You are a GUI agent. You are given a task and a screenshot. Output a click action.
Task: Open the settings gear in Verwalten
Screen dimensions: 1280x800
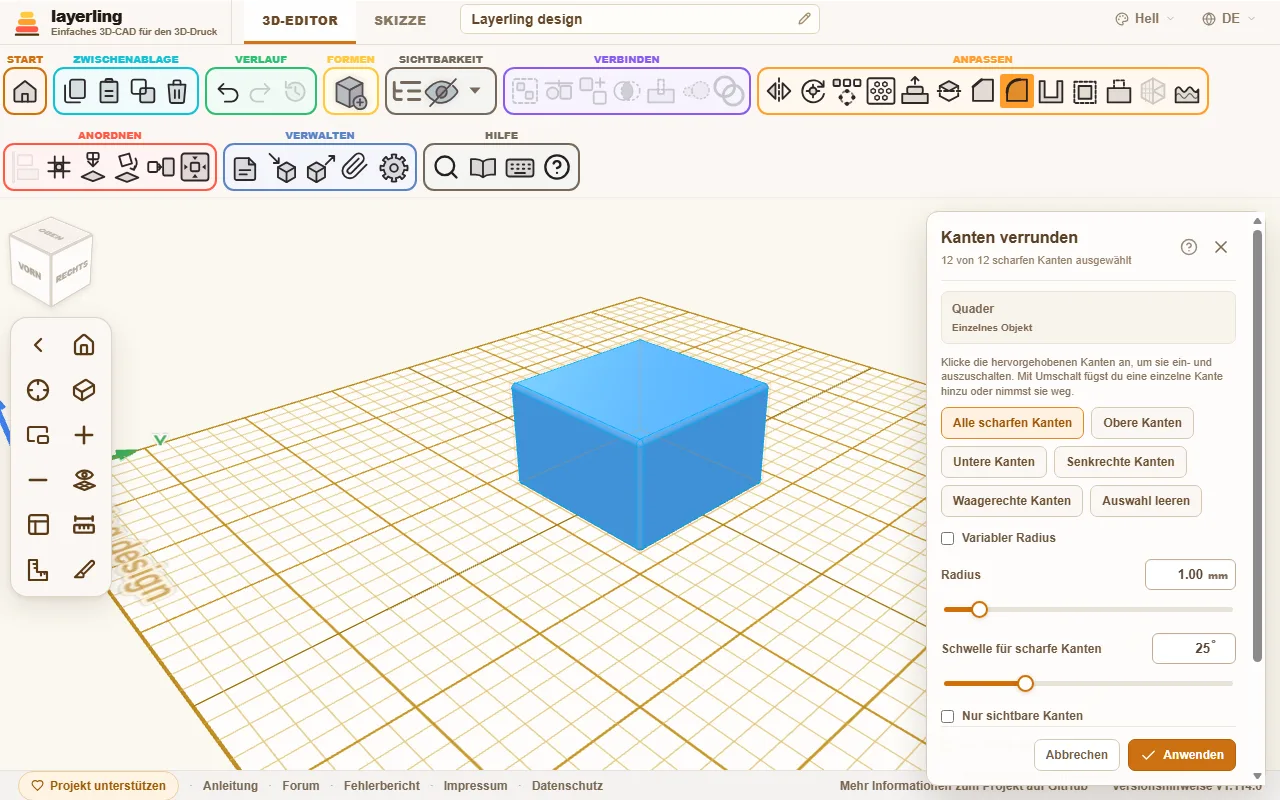[x=395, y=167]
